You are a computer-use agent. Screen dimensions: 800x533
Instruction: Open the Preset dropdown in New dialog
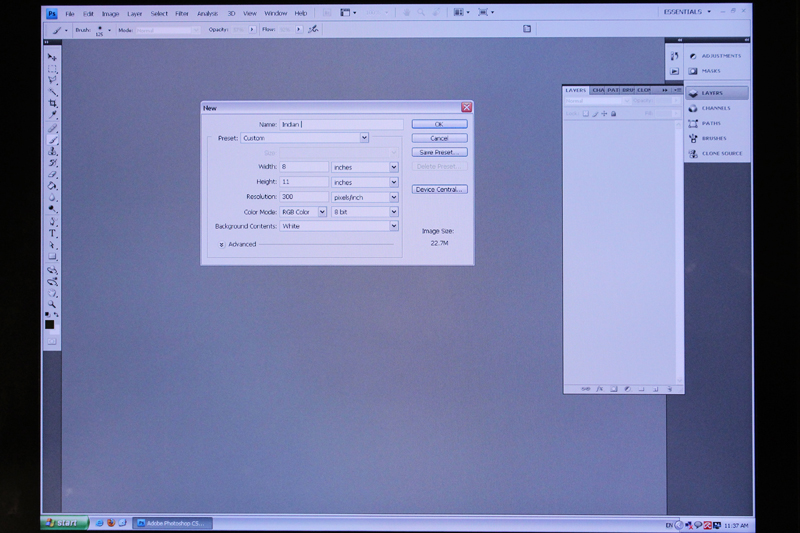click(364, 138)
